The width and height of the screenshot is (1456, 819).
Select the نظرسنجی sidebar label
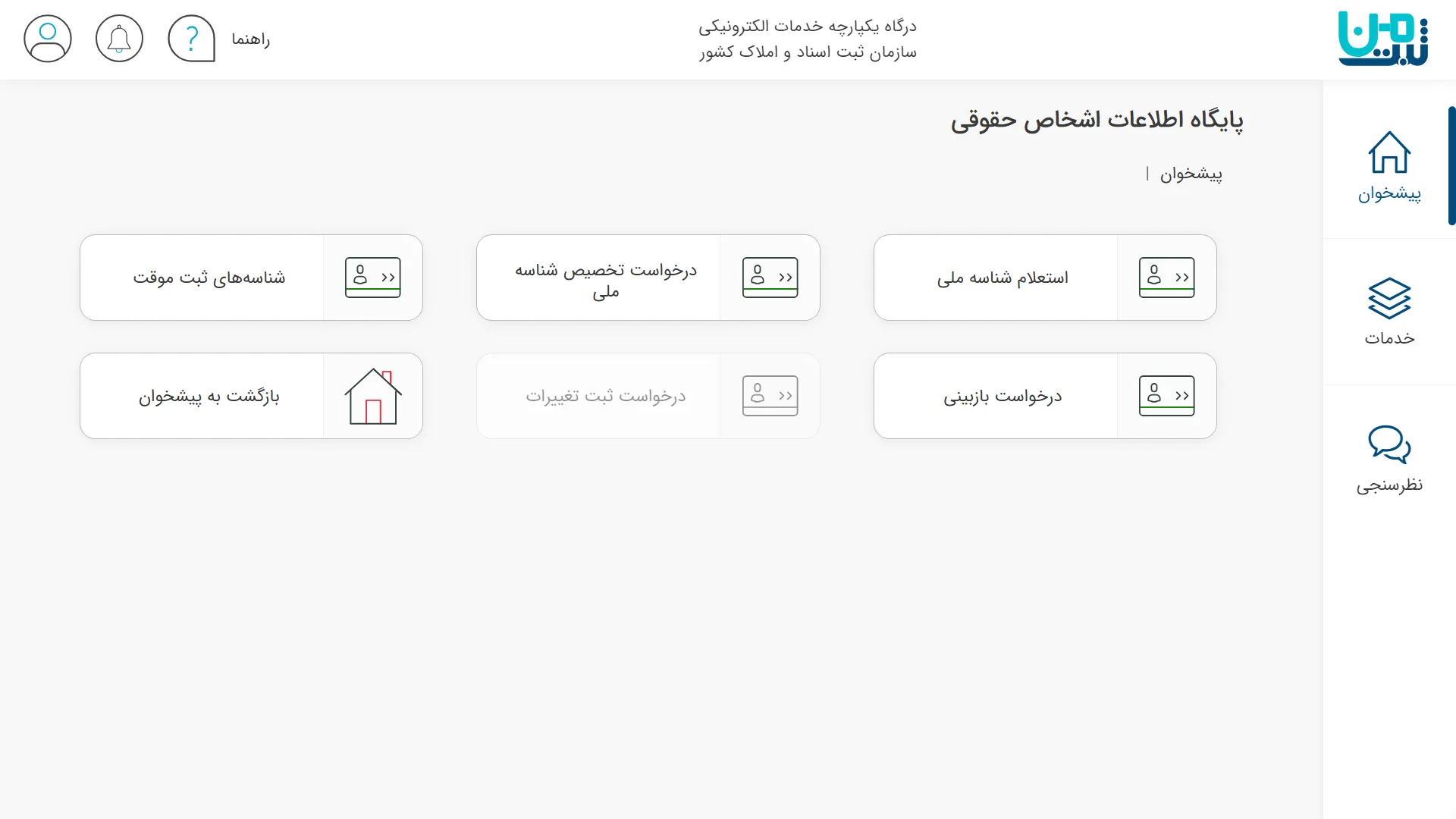[x=1389, y=485]
